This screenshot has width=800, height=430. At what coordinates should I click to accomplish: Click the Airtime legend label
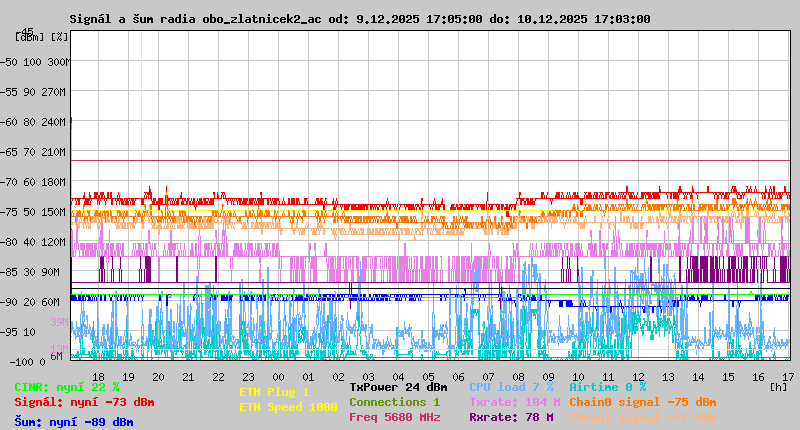point(607,387)
